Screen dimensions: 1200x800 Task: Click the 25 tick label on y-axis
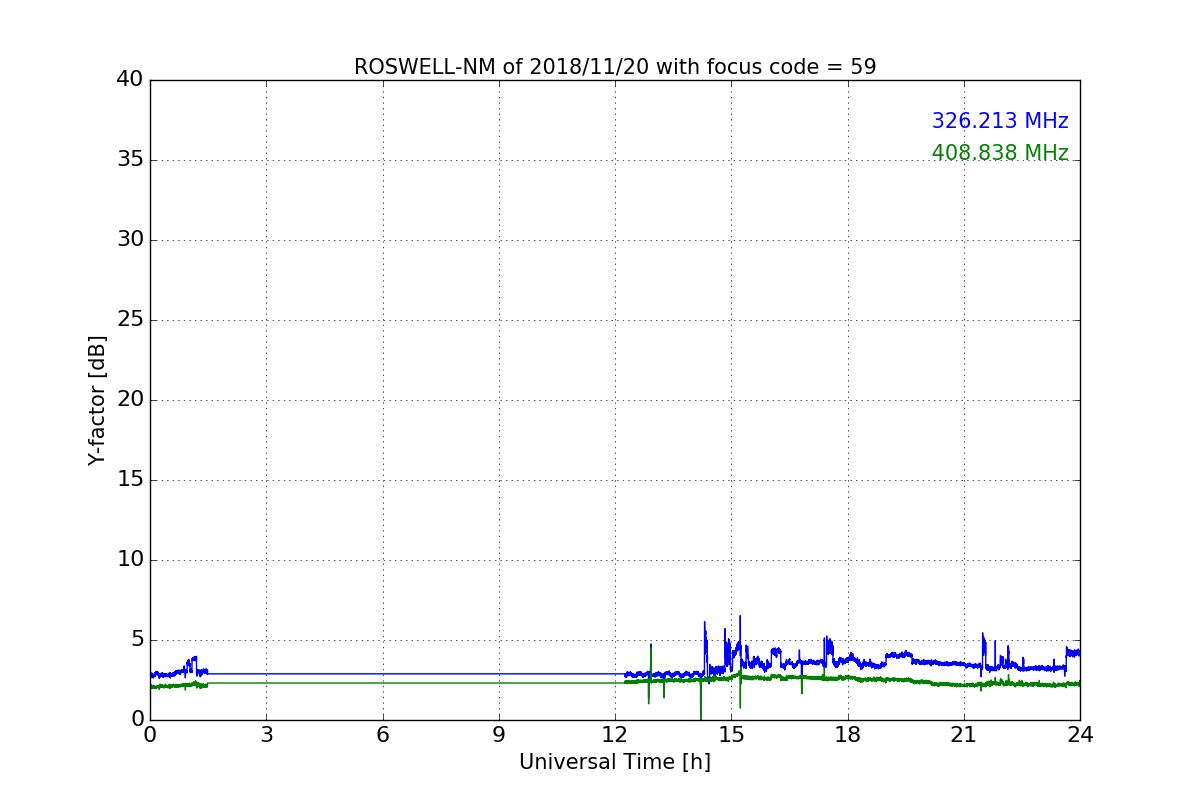130,320
